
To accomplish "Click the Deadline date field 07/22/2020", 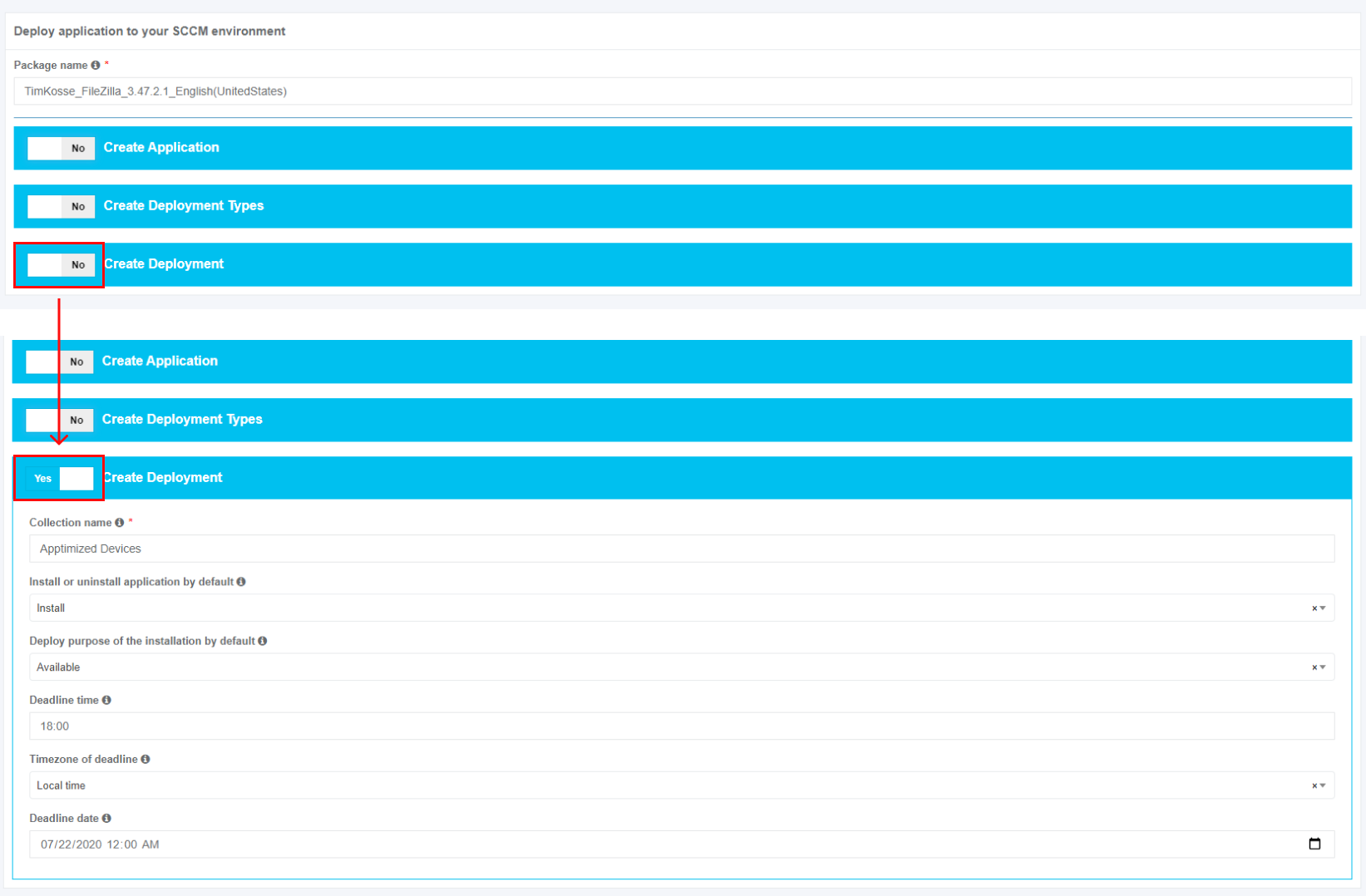I will [x=682, y=844].
